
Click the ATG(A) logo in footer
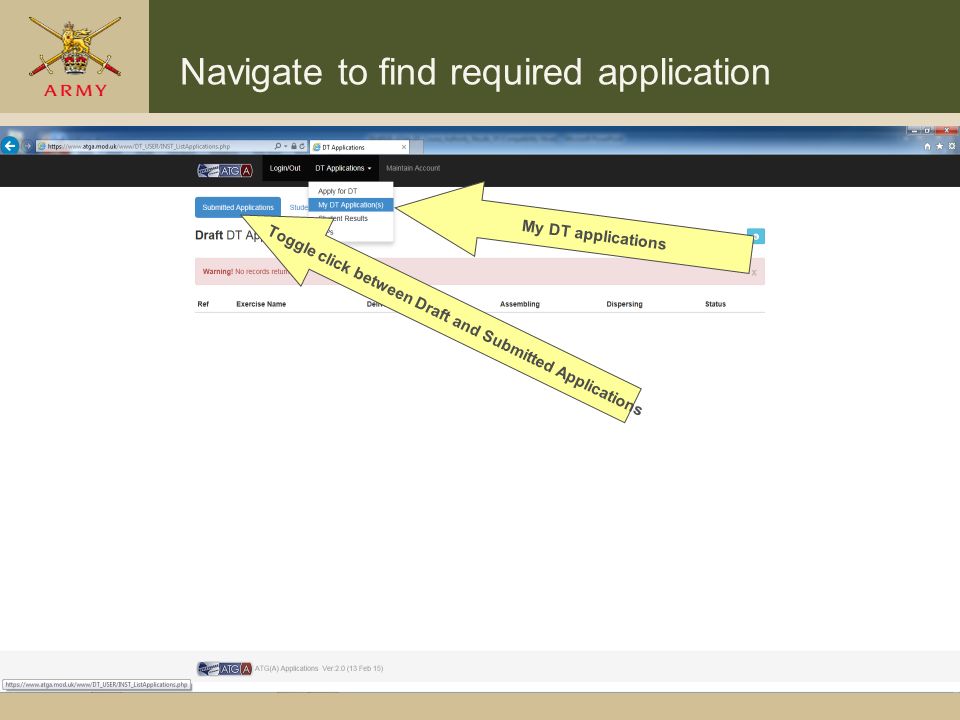pos(224,669)
